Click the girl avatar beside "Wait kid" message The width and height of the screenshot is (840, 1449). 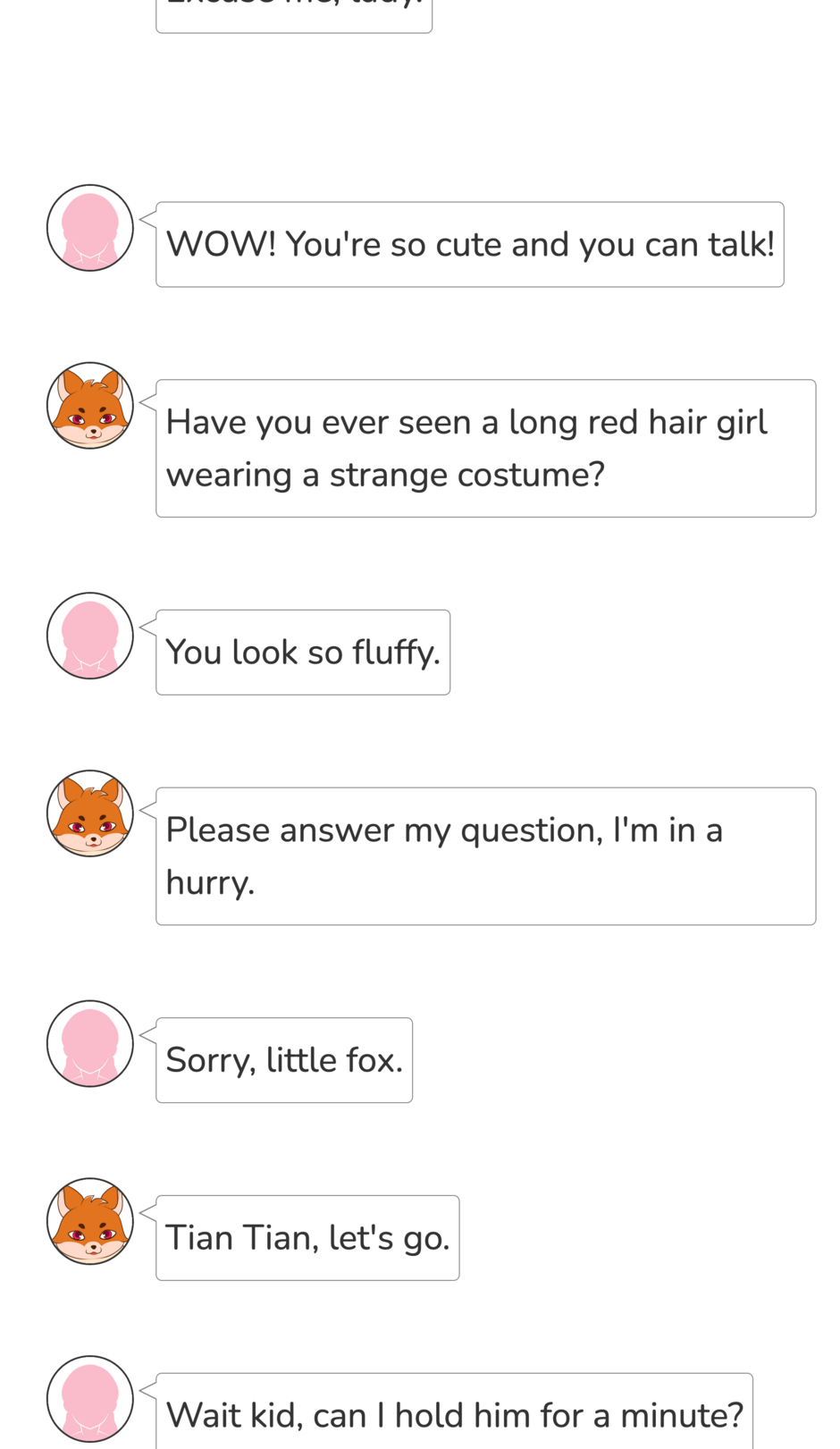click(90, 1399)
